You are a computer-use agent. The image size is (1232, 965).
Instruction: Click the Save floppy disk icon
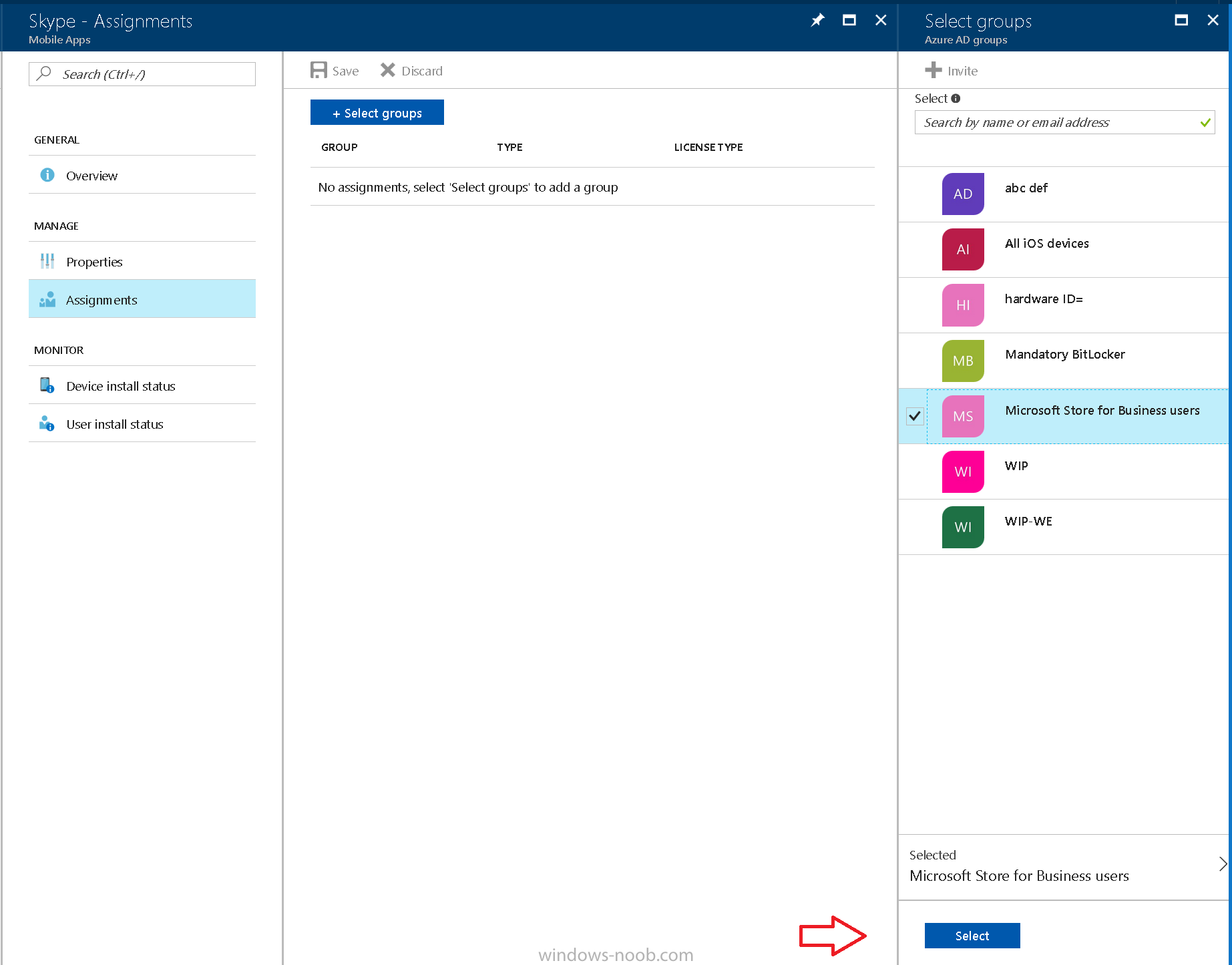click(x=319, y=70)
